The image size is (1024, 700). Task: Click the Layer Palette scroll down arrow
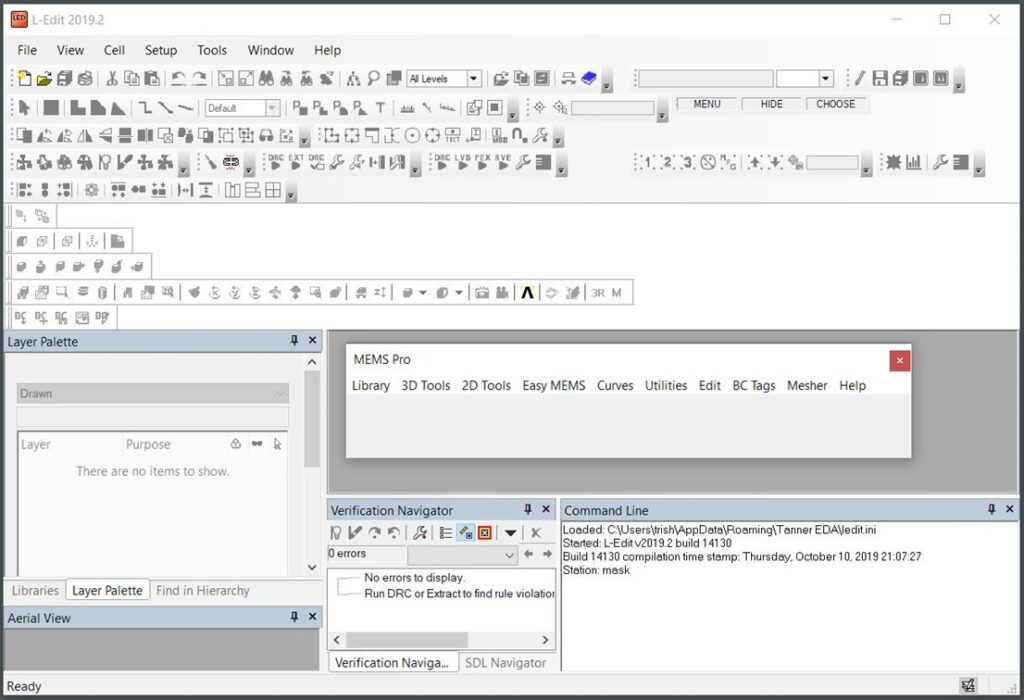point(312,567)
